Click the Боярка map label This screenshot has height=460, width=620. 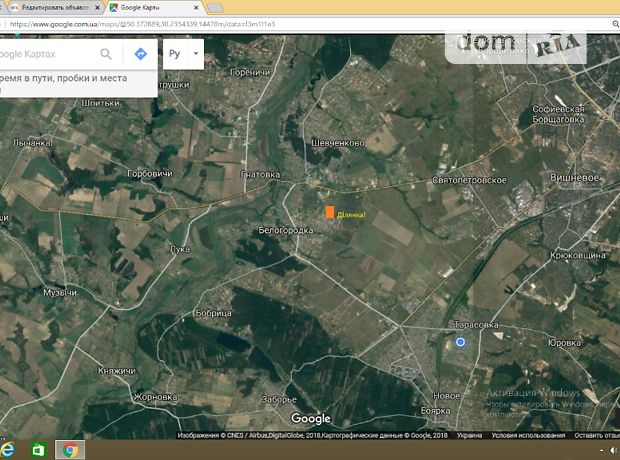tap(435, 411)
